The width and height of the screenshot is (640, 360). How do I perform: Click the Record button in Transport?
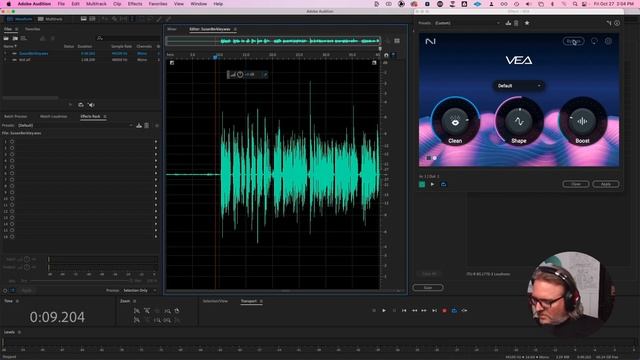[444, 311]
